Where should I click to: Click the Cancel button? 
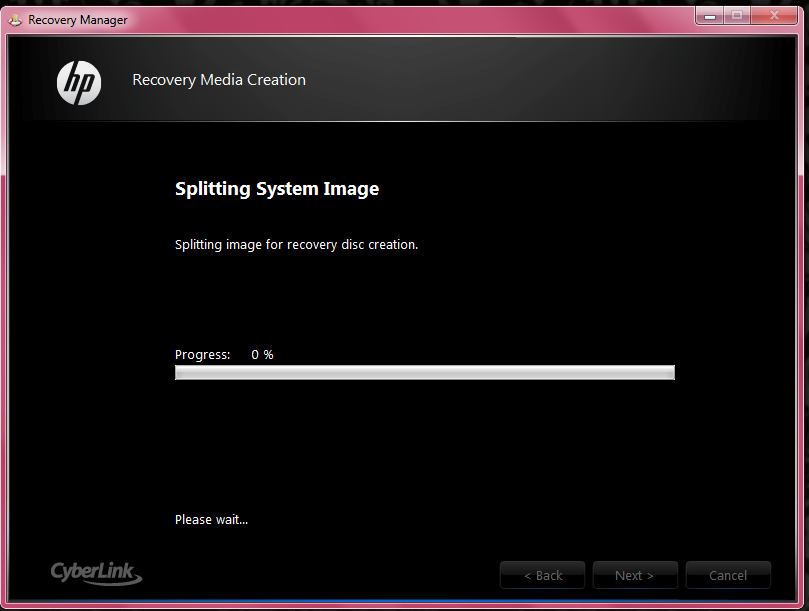click(x=728, y=575)
